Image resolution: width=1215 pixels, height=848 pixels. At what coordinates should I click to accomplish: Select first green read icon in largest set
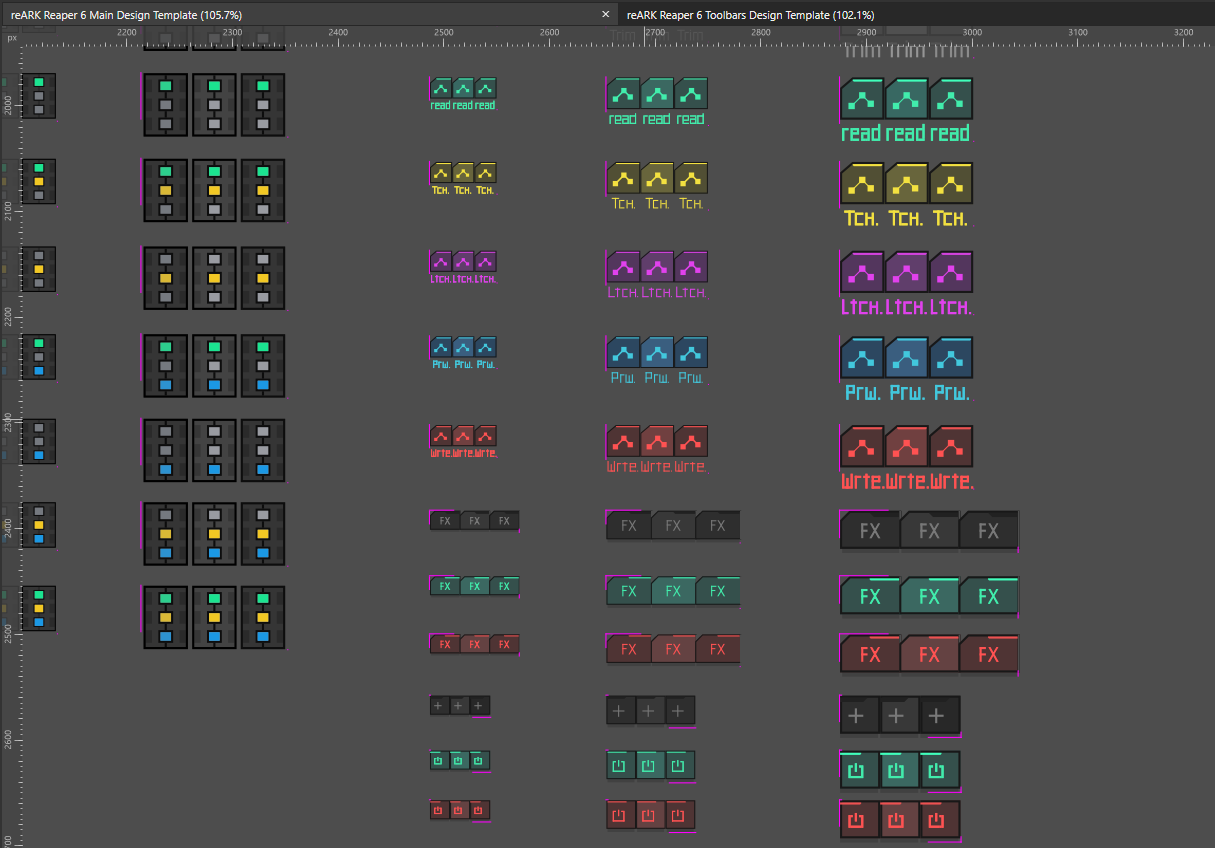click(862, 99)
